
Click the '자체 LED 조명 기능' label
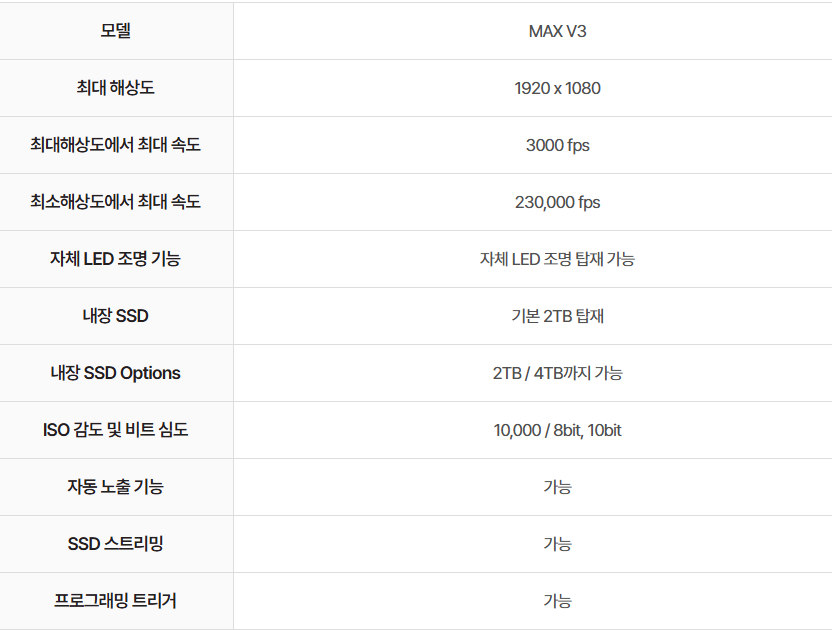pos(116,259)
